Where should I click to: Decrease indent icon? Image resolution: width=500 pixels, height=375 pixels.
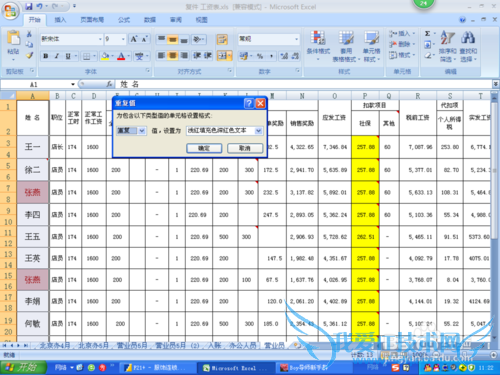(x=197, y=55)
